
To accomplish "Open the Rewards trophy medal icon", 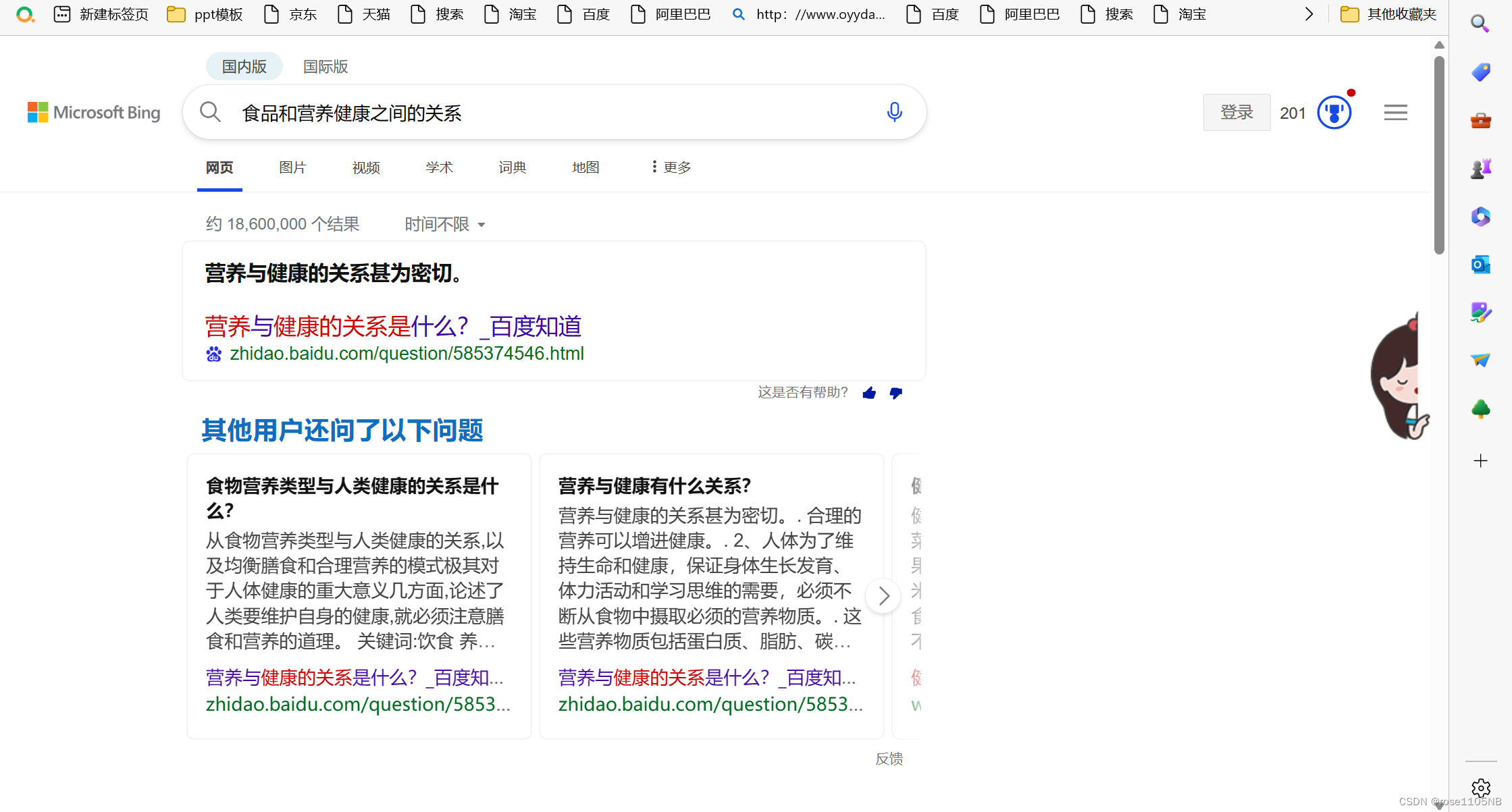I will [1334, 113].
